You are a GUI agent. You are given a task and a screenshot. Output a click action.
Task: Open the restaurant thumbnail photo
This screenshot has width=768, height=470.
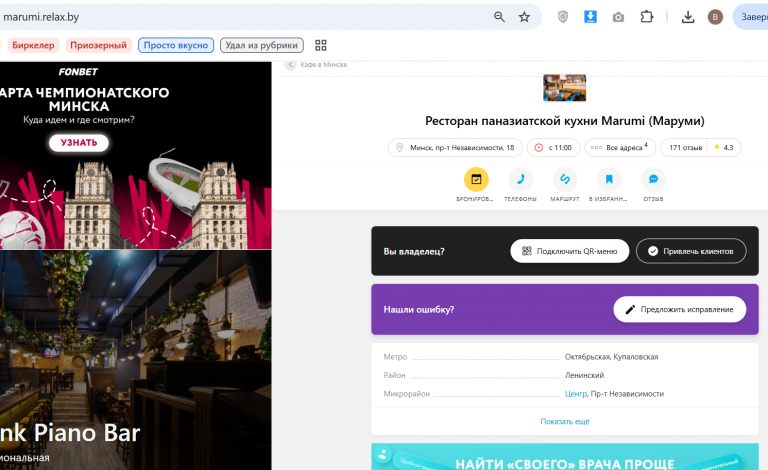[x=564, y=88]
